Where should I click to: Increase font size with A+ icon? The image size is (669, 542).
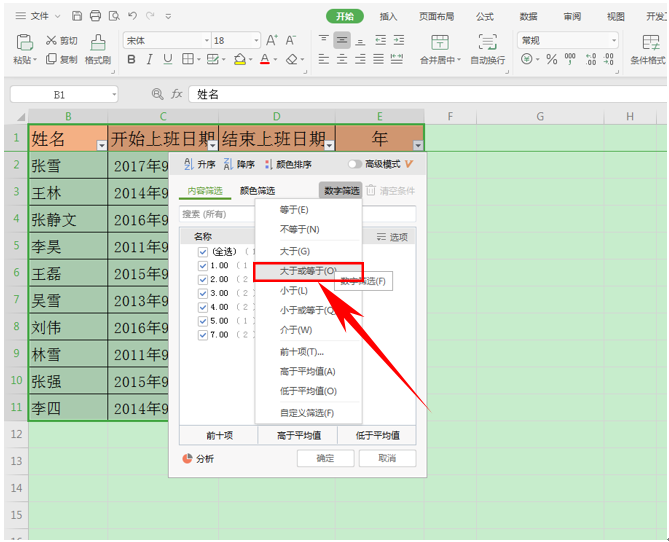(x=271, y=41)
